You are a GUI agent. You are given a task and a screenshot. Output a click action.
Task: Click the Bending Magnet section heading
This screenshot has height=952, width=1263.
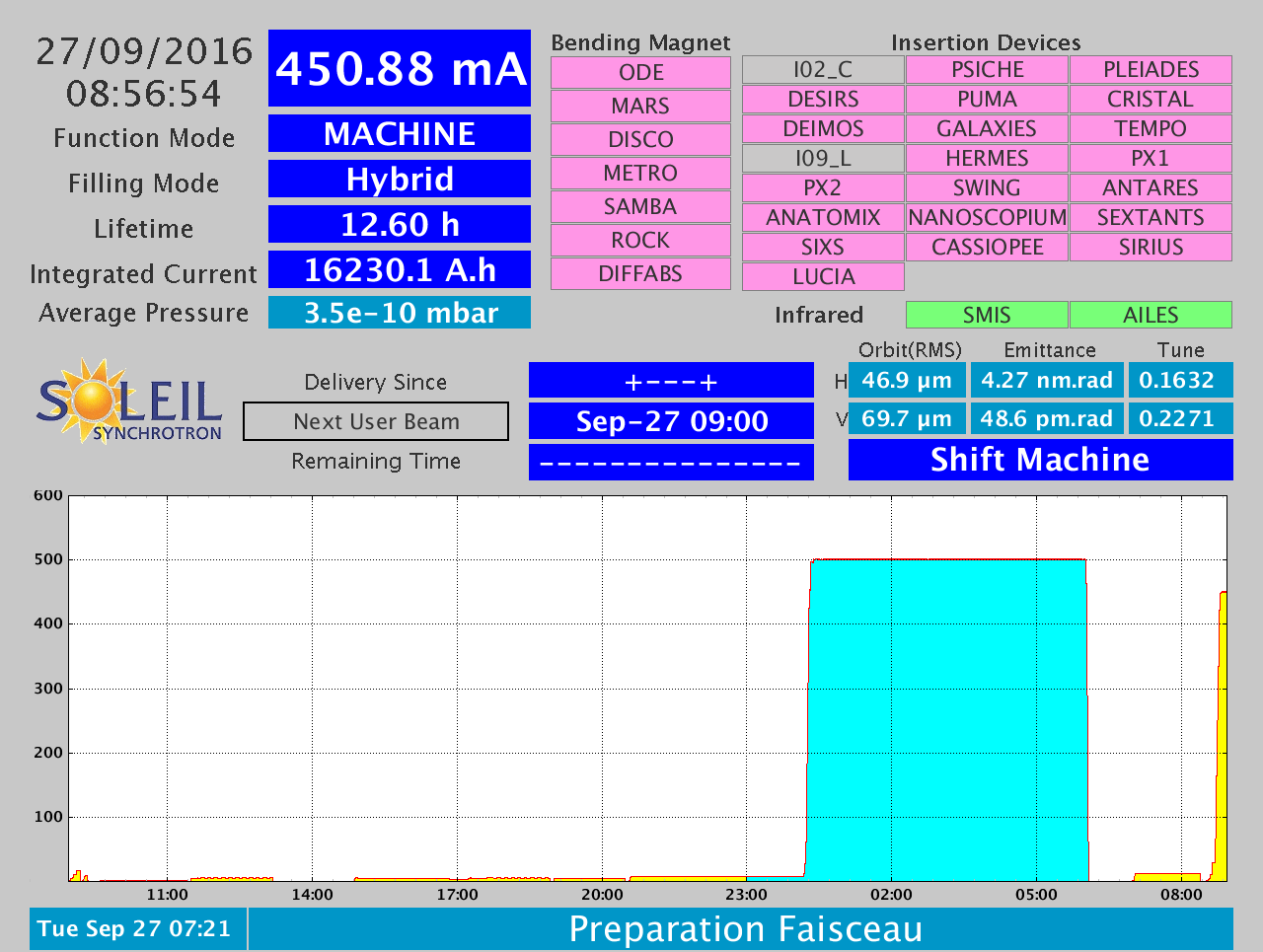pyautogui.click(x=640, y=42)
